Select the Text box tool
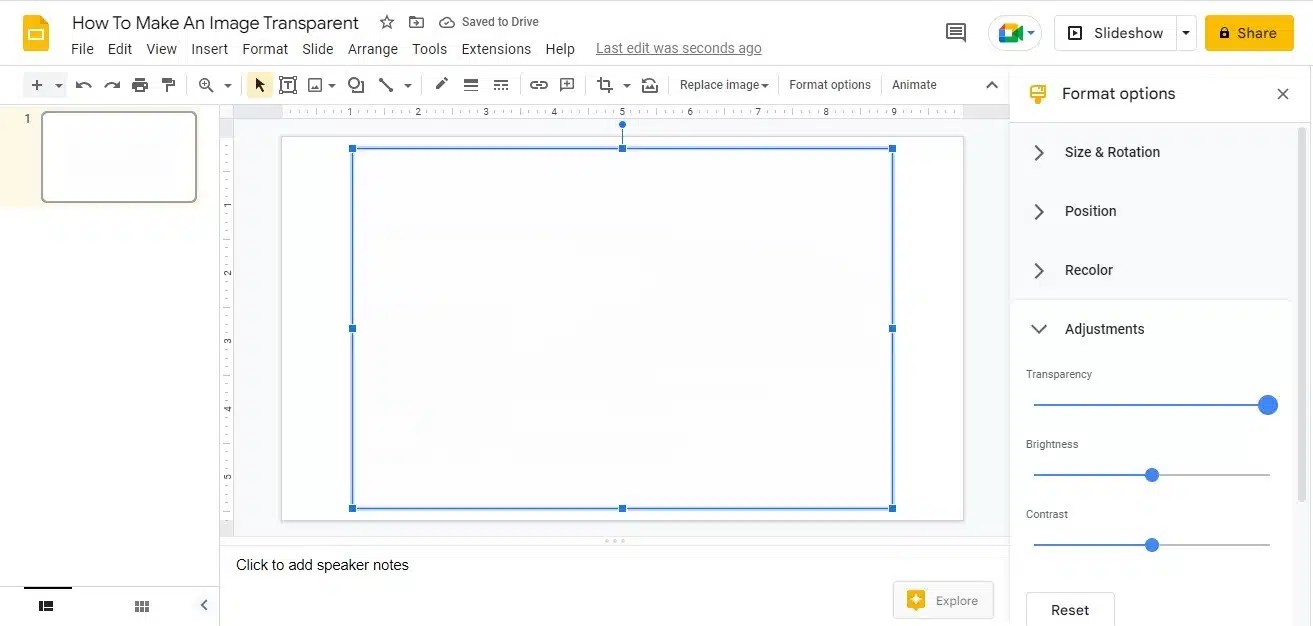The height and width of the screenshot is (626, 1313). (288, 84)
